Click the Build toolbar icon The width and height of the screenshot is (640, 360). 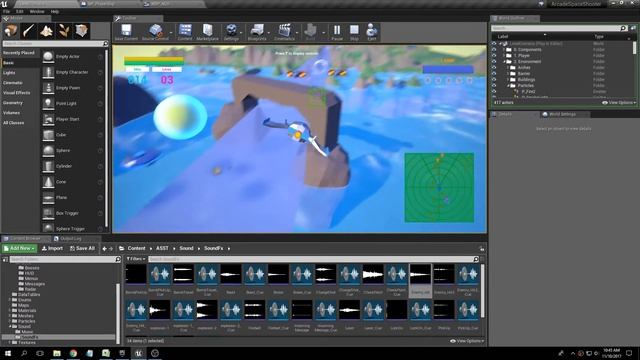311,32
